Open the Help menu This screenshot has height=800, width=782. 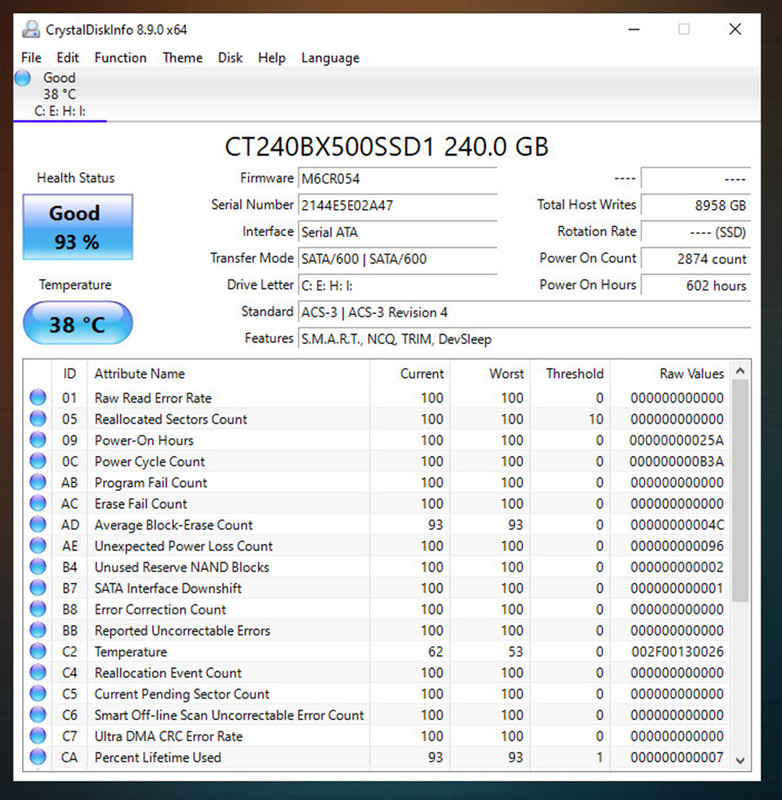271,58
